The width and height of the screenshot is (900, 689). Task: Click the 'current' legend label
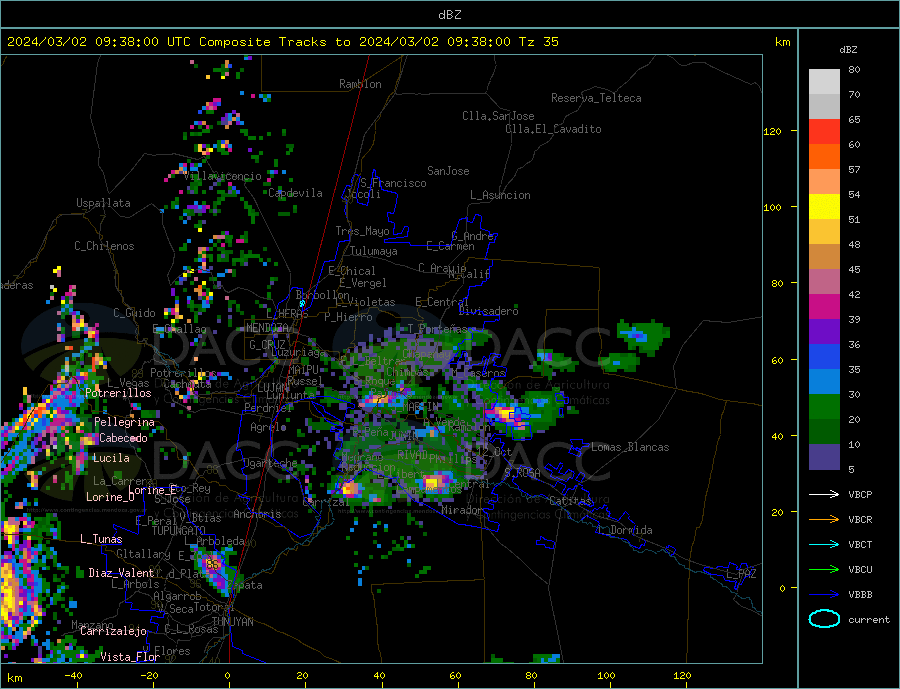868,620
